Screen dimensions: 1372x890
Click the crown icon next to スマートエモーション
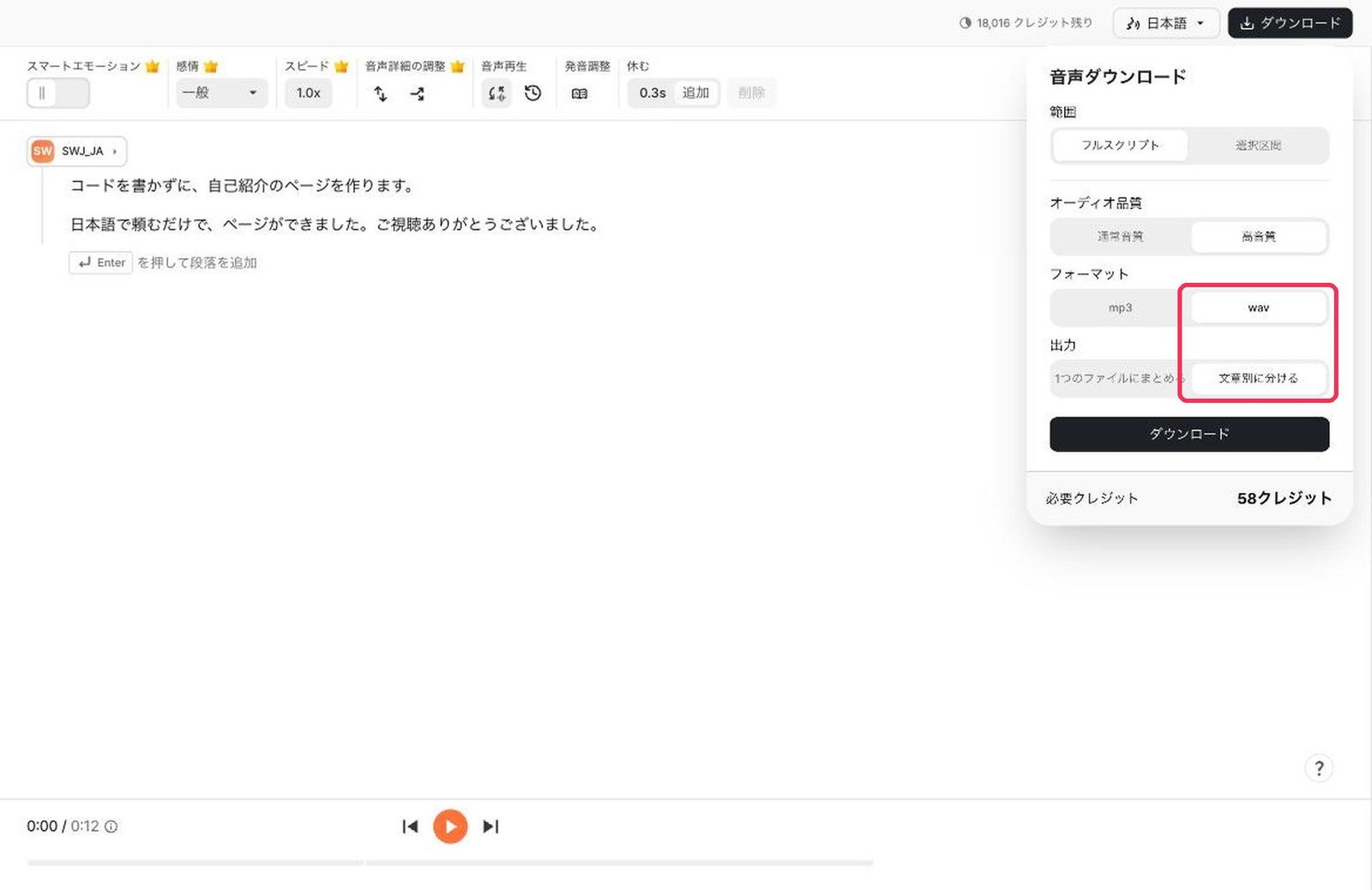153,66
